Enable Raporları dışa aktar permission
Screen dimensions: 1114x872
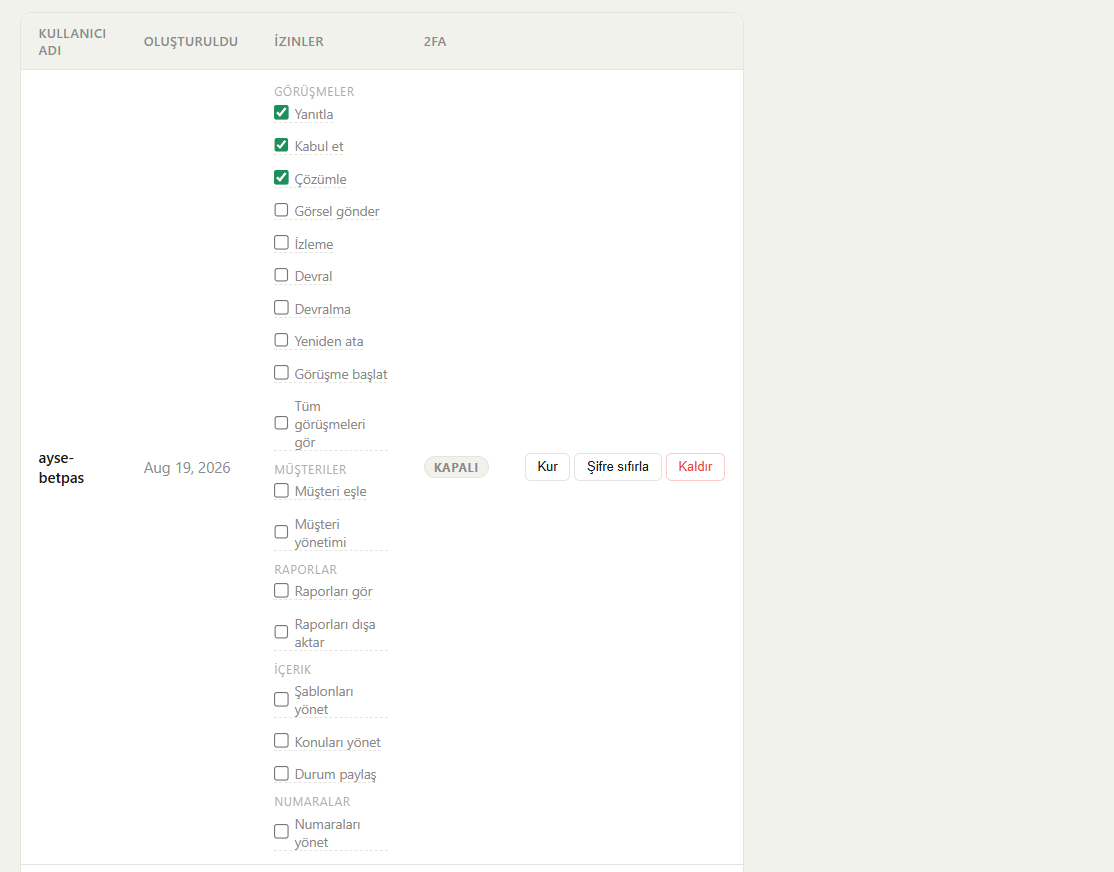[x=281, y=633]
